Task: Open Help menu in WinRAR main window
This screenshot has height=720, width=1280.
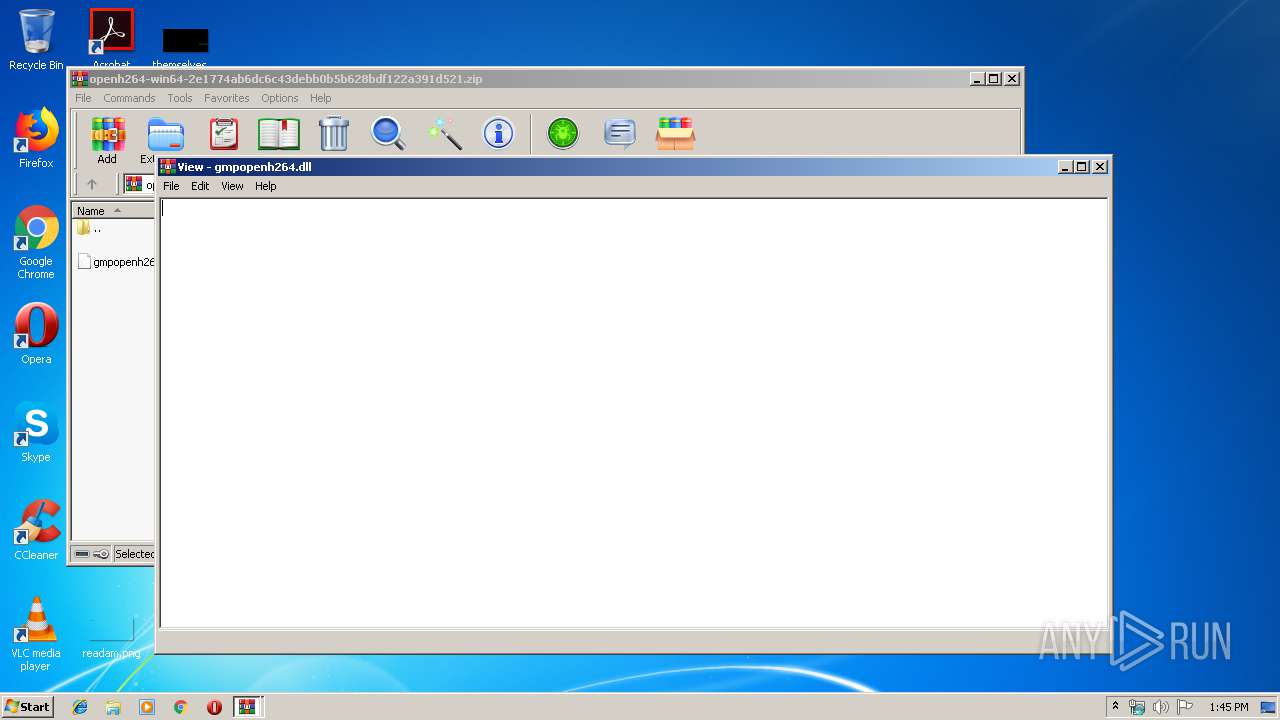Action: point(320,98)
